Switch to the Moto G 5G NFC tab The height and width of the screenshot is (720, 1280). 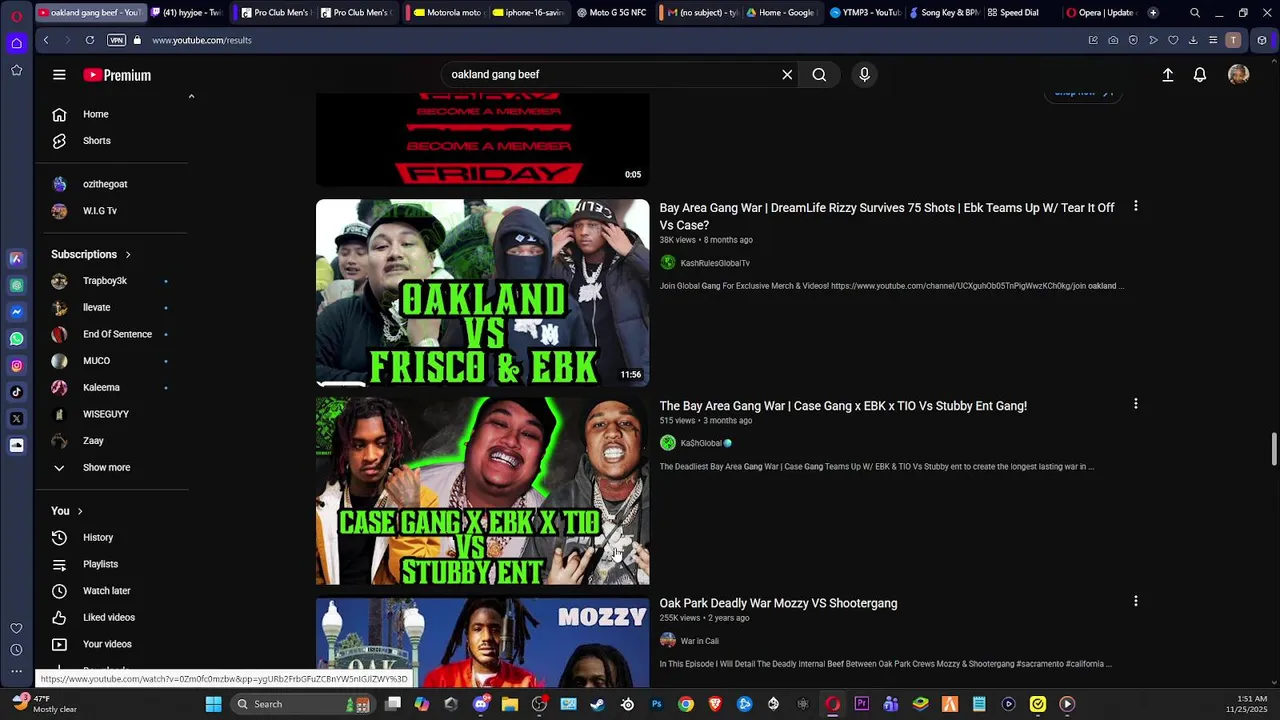click(x=612, y=13)
